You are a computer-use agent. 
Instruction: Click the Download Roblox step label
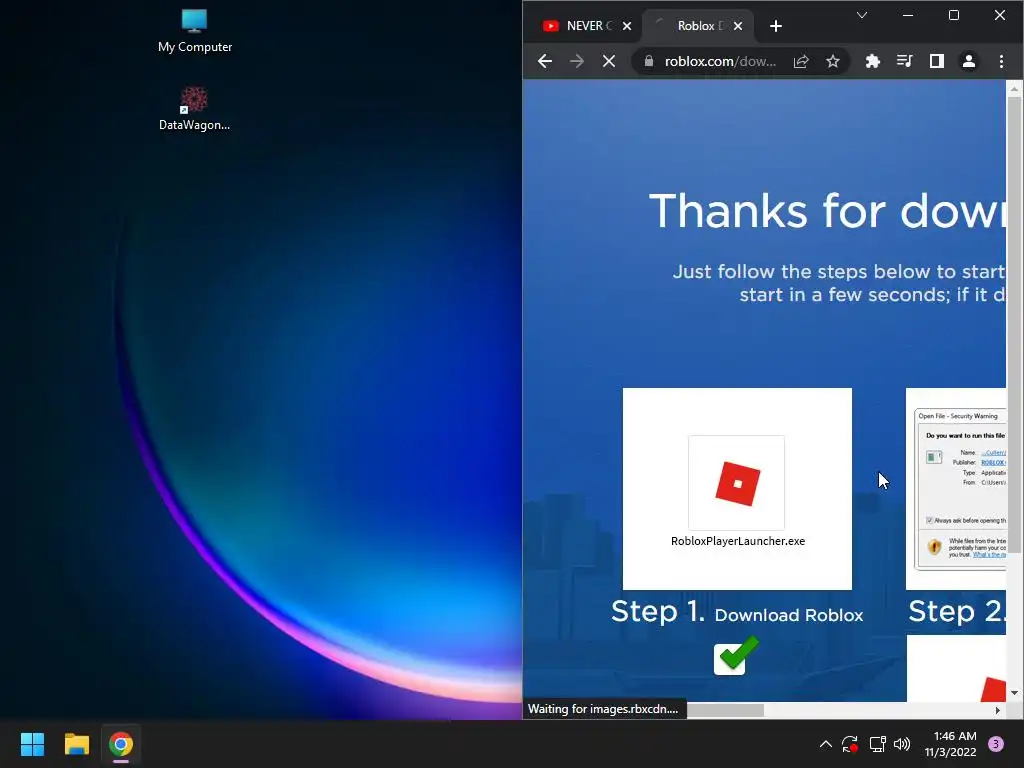[x=789, y=615]
